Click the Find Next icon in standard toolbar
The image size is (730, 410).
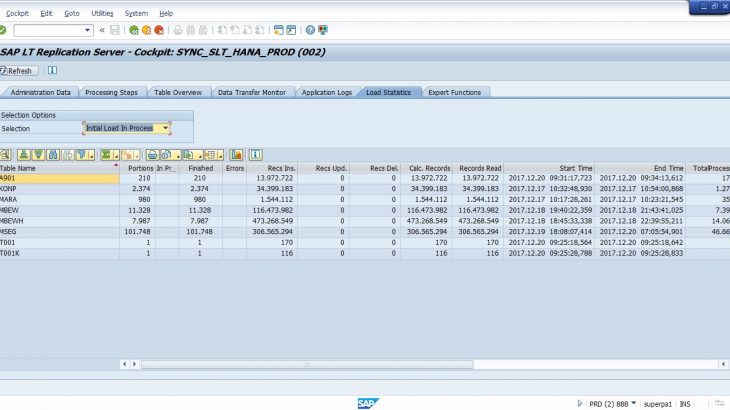[x=203, y=30]
